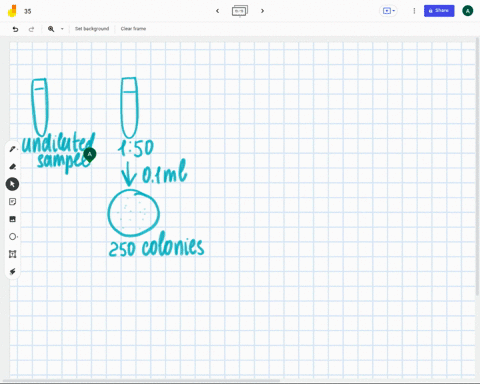Click the vertical scrollbar on the right
This screenshot has height=384, width=480.
click(x=478, y=167)
